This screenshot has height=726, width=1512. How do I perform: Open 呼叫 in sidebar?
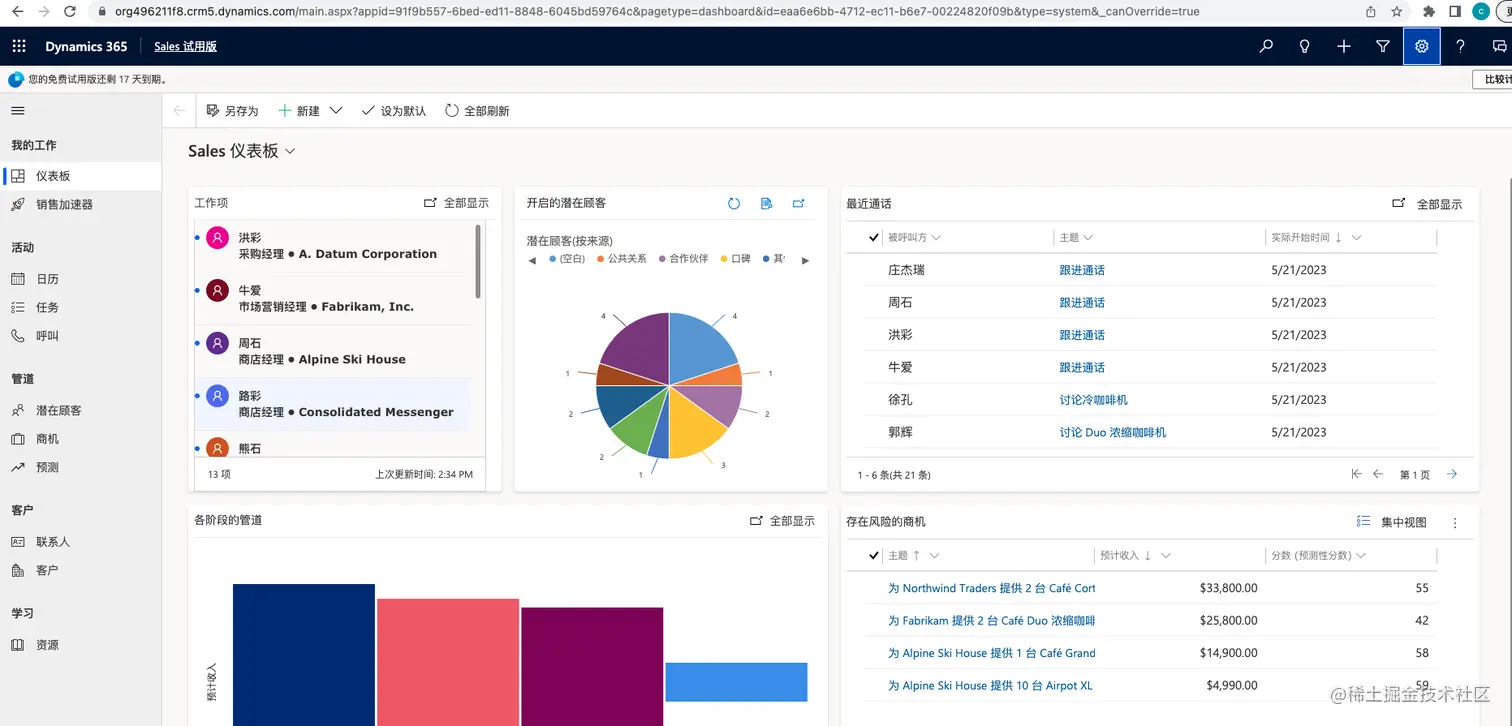(81, 336)
